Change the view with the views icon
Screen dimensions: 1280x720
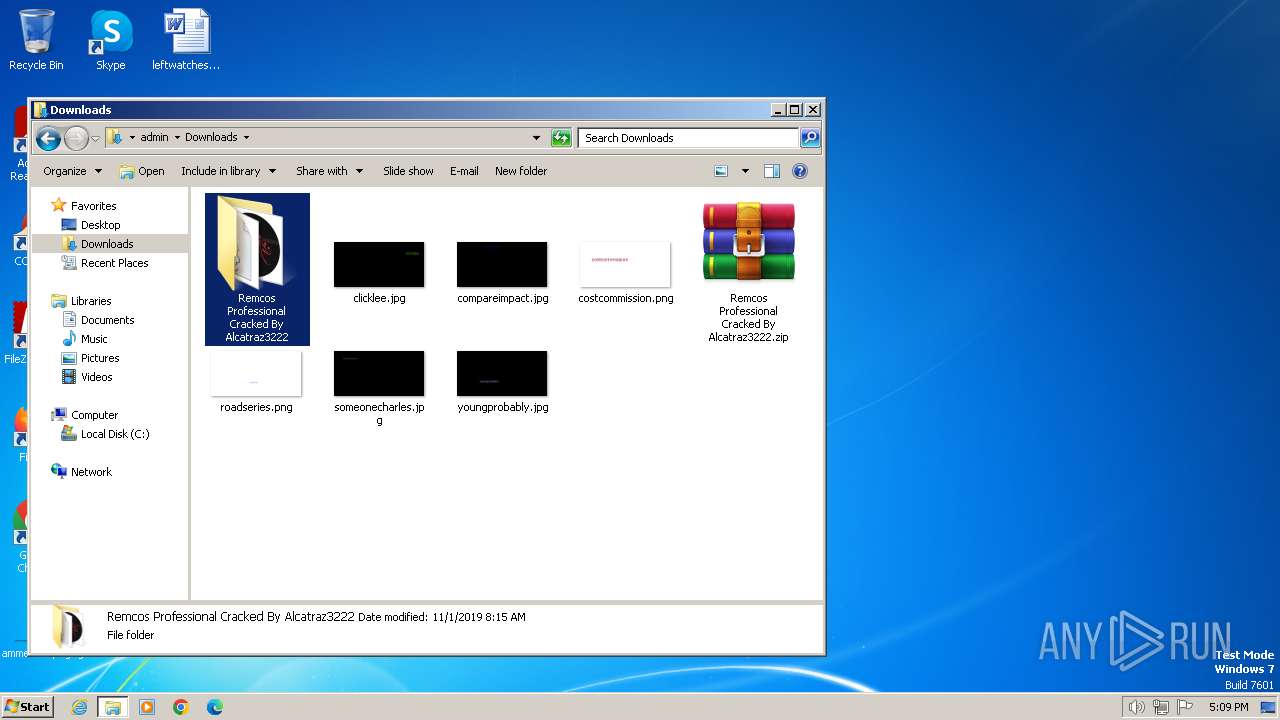pos(721,171)
